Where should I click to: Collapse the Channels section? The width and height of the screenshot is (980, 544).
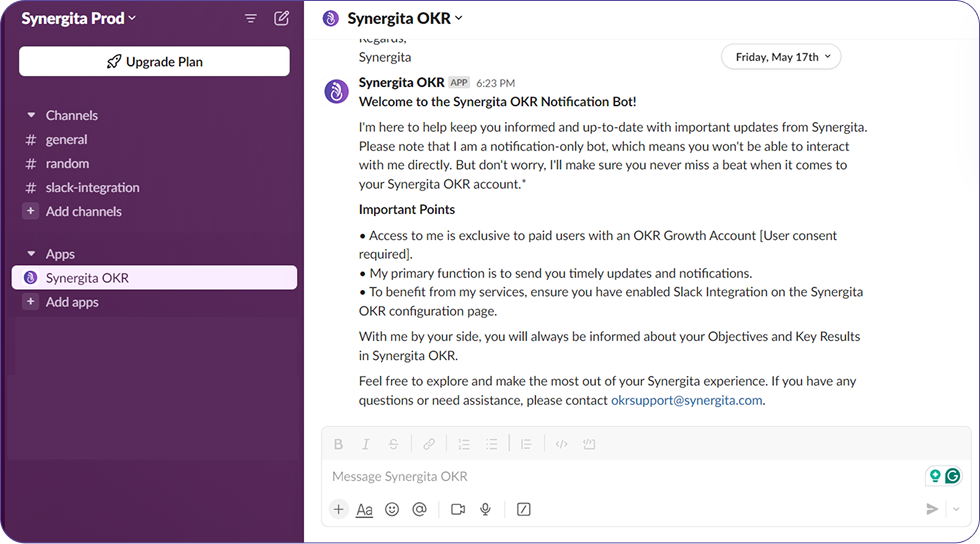(x=31, y=115)
